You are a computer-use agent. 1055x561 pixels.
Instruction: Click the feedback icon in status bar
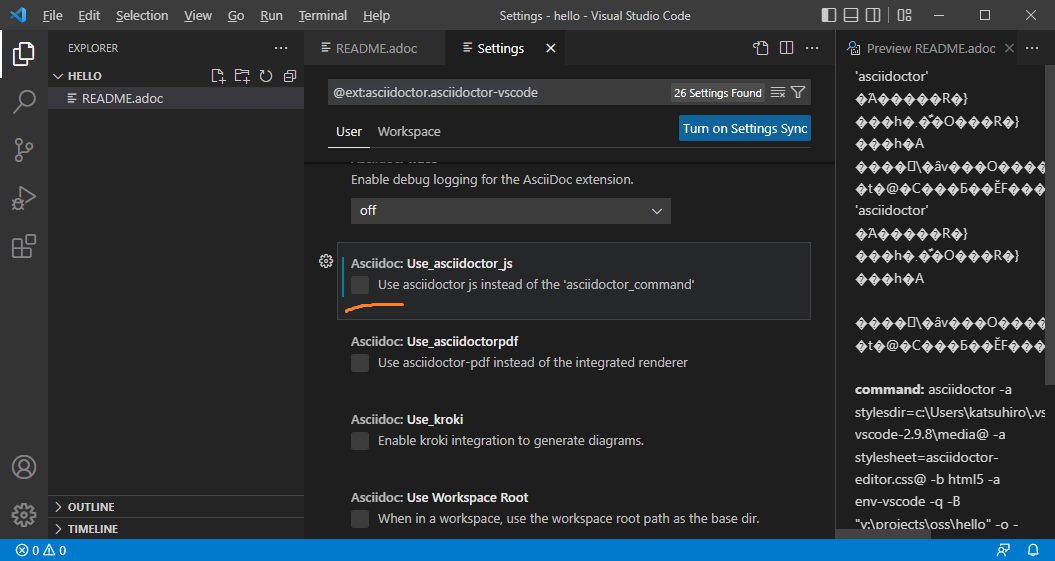pos(1003,550)
